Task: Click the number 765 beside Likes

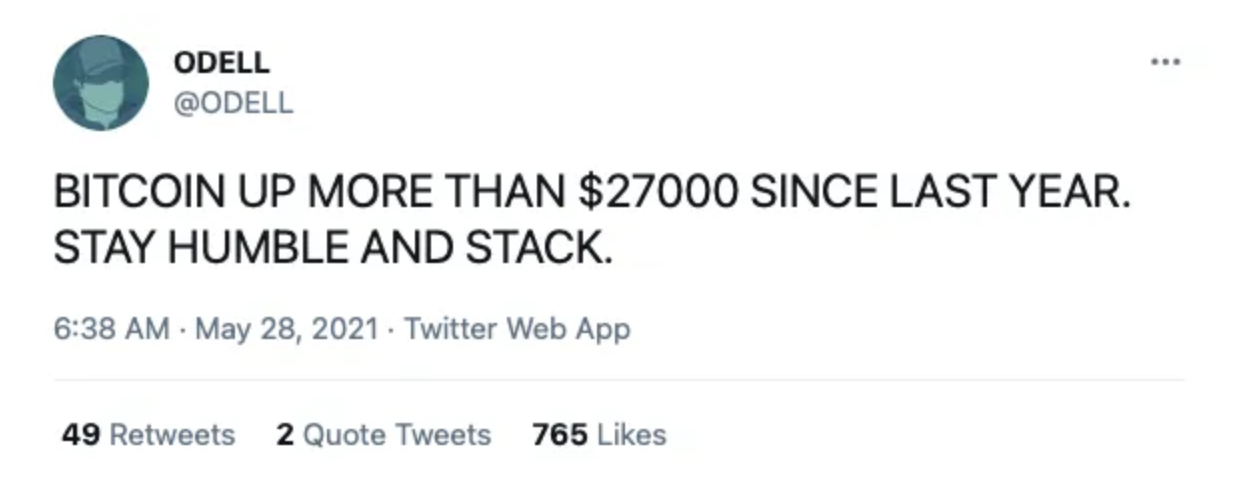Action: point(559,435)
